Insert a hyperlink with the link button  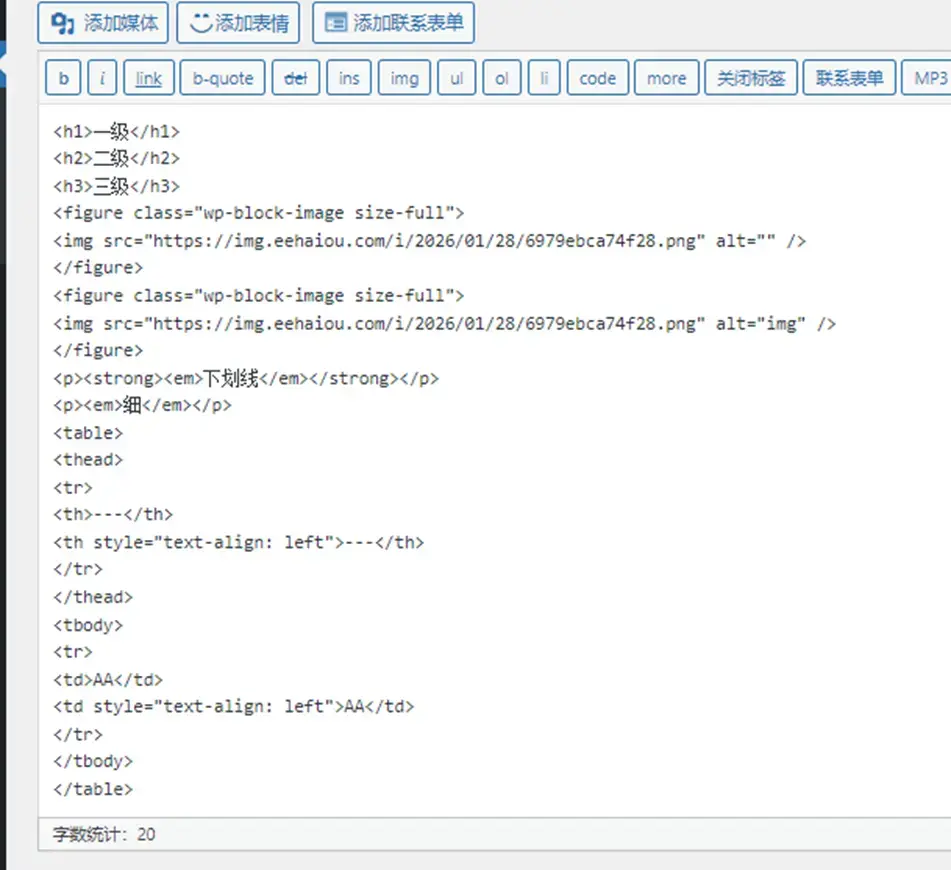147,78
